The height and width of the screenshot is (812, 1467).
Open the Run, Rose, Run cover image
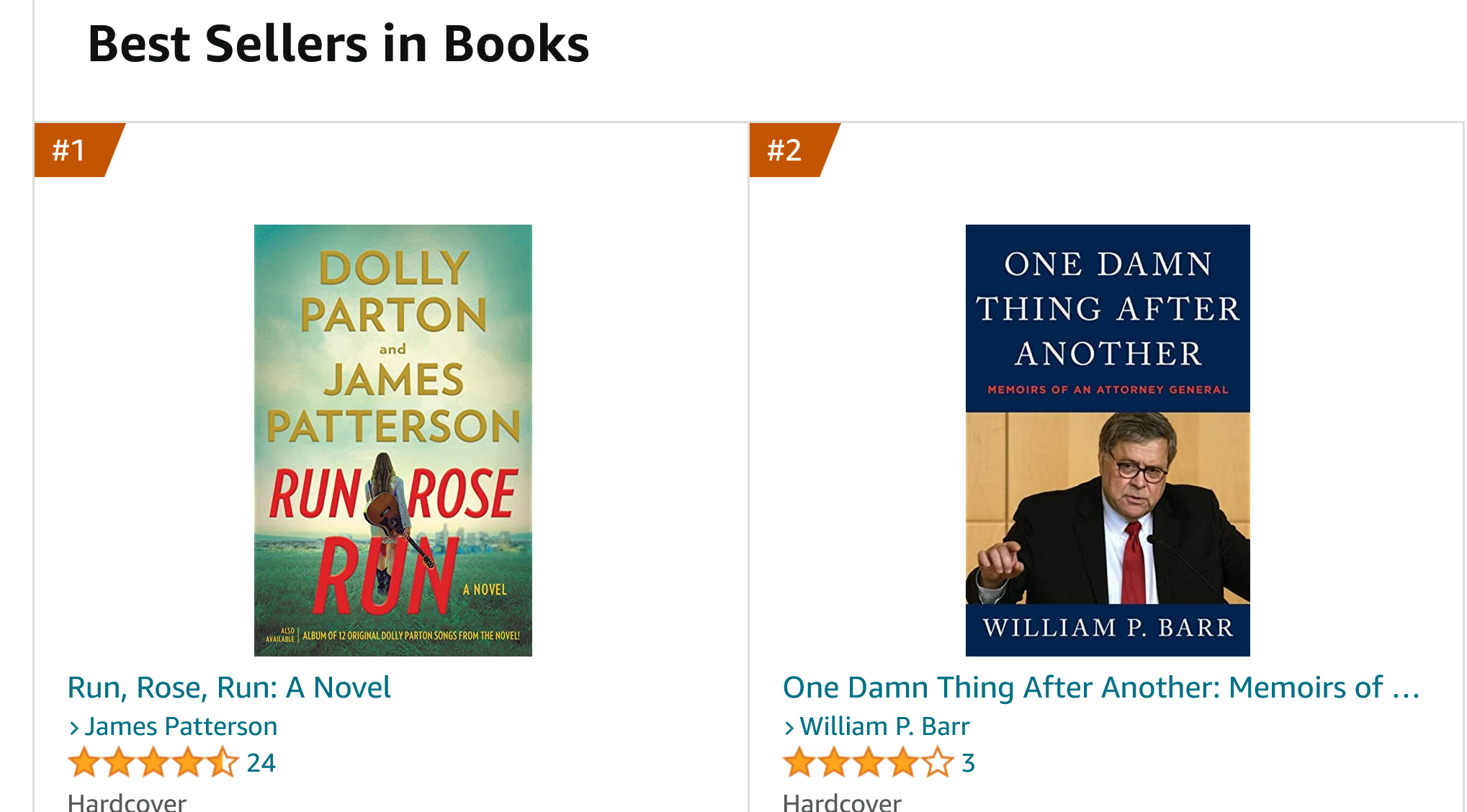coord(392,440)
